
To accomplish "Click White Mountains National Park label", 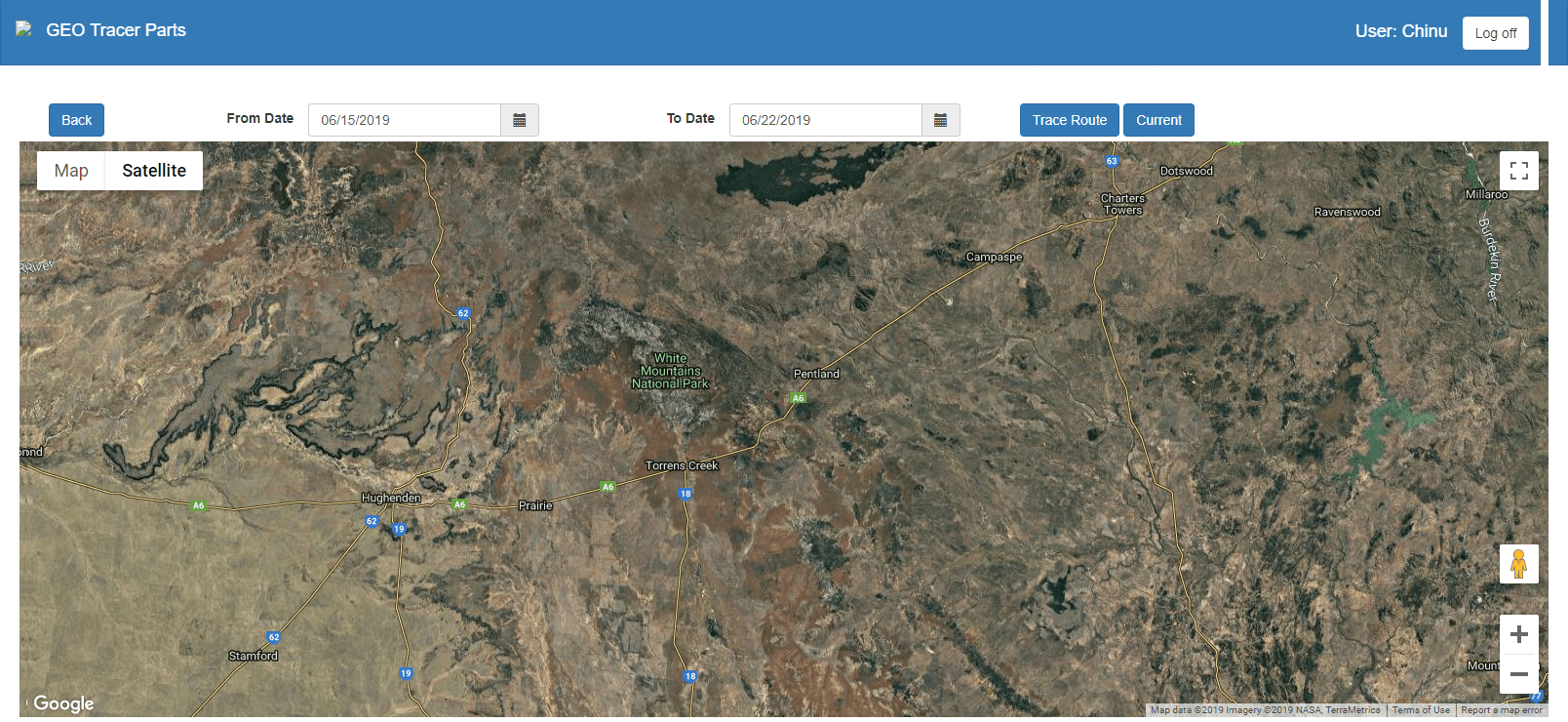I will [670, 371].
